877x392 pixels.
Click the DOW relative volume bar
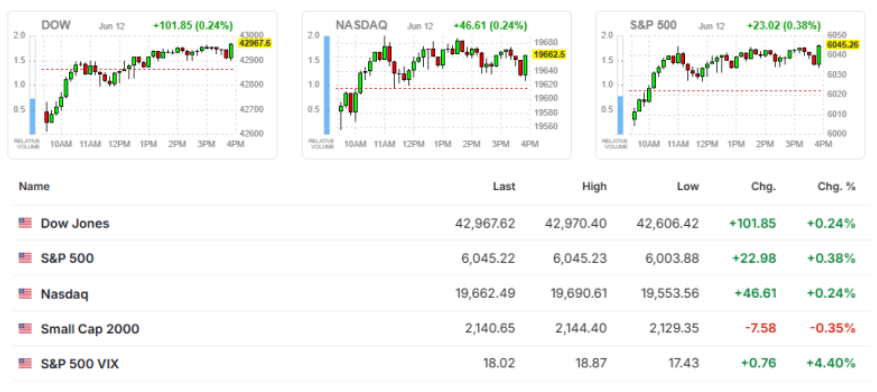pyautogui.click(x=32, y=117)
